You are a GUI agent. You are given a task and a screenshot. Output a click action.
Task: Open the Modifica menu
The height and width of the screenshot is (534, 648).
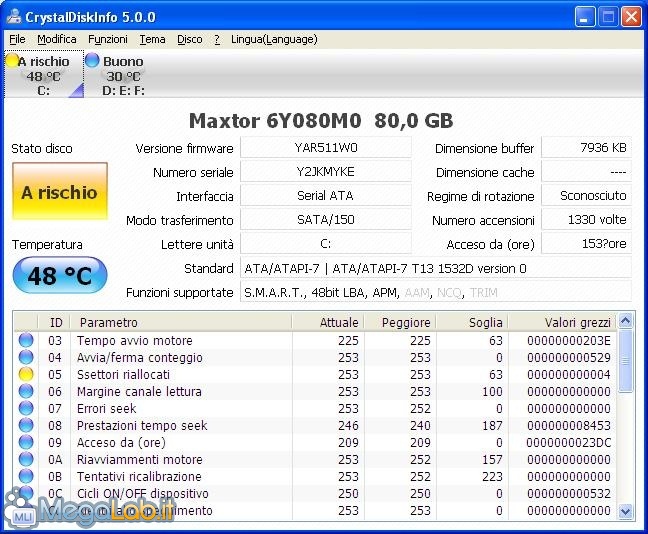(x=57, y=39)
